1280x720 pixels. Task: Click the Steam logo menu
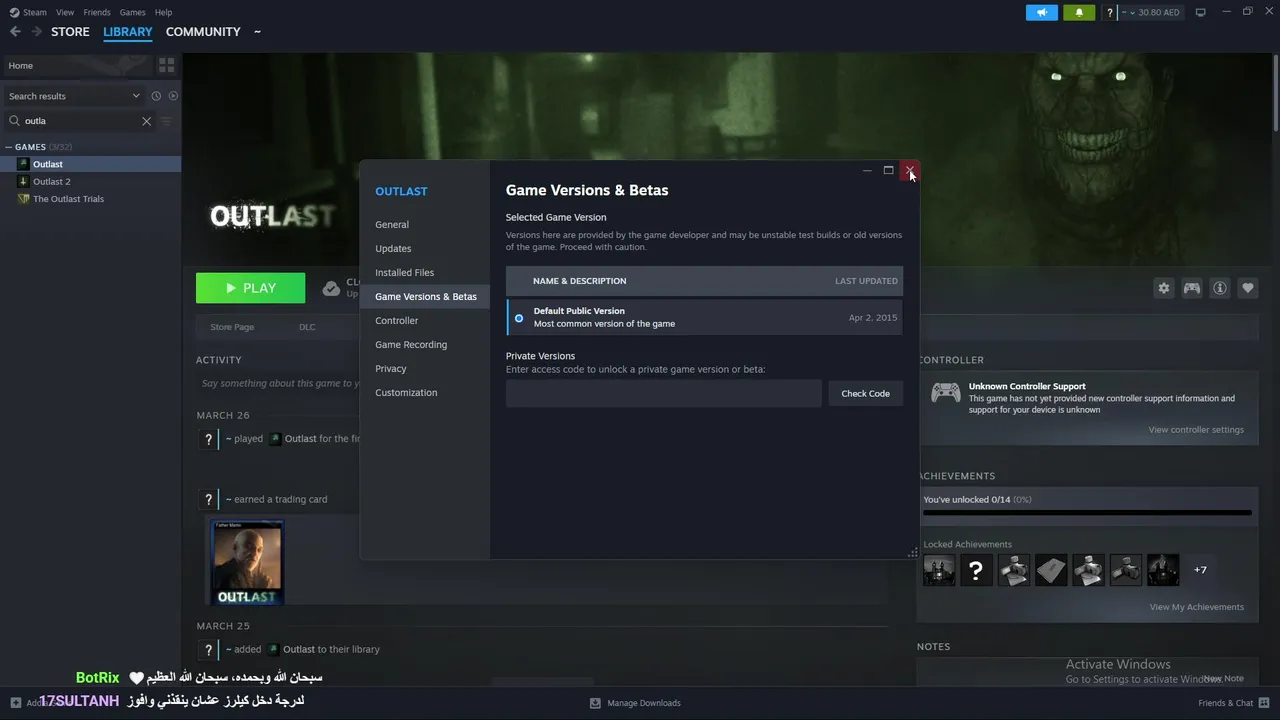15,12
